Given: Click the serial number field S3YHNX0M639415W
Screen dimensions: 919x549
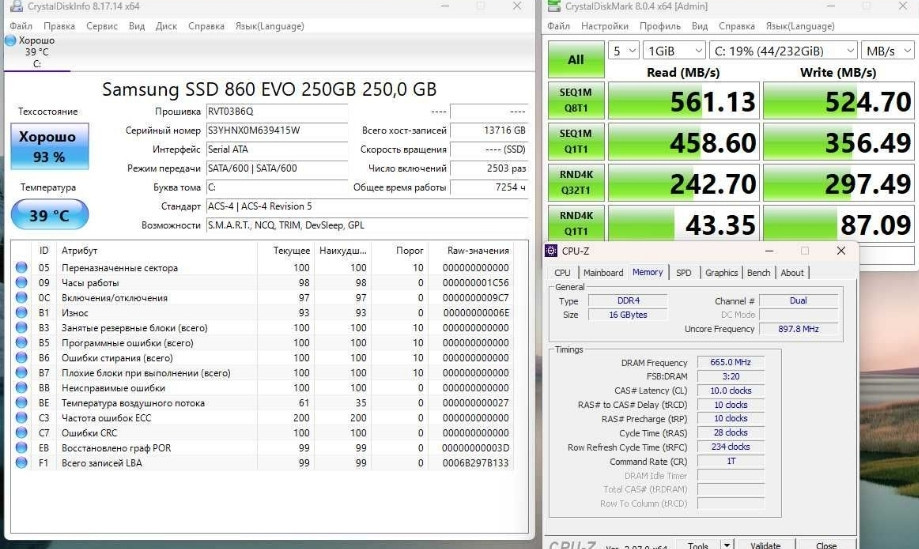Looking at the screenshot, I should coord(277,130).
